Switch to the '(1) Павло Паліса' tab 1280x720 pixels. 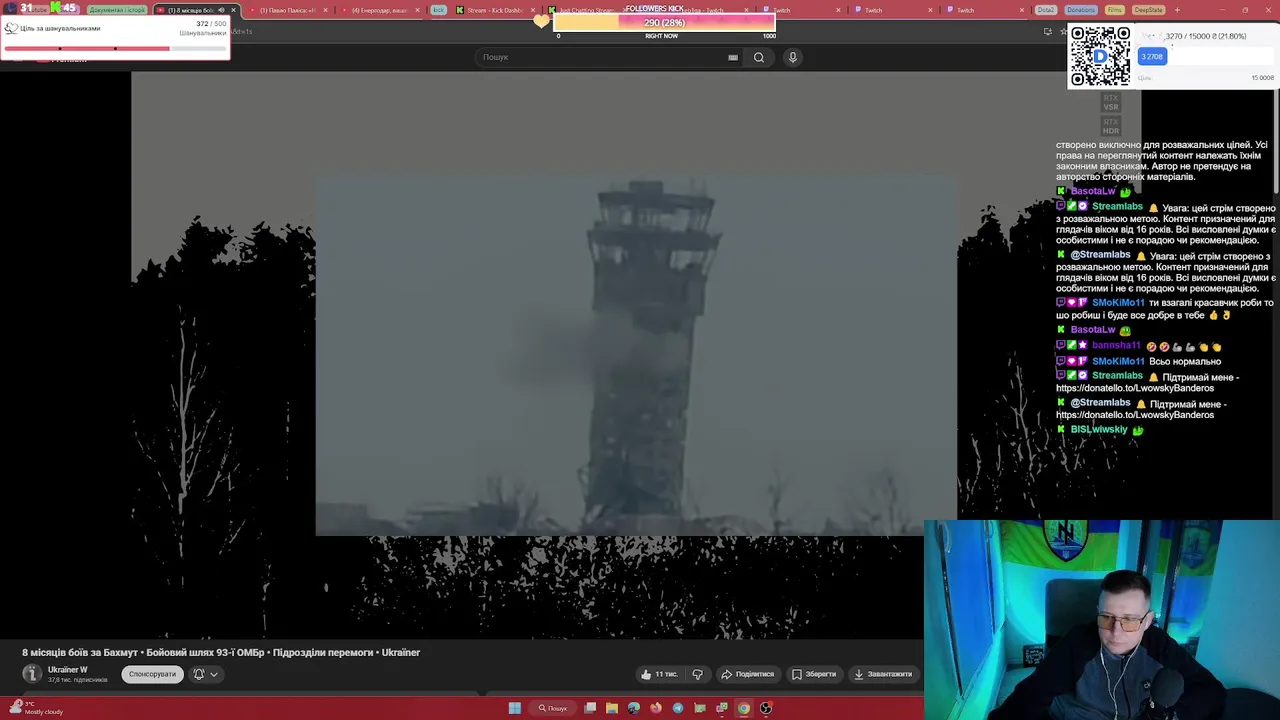click(288, 10)
